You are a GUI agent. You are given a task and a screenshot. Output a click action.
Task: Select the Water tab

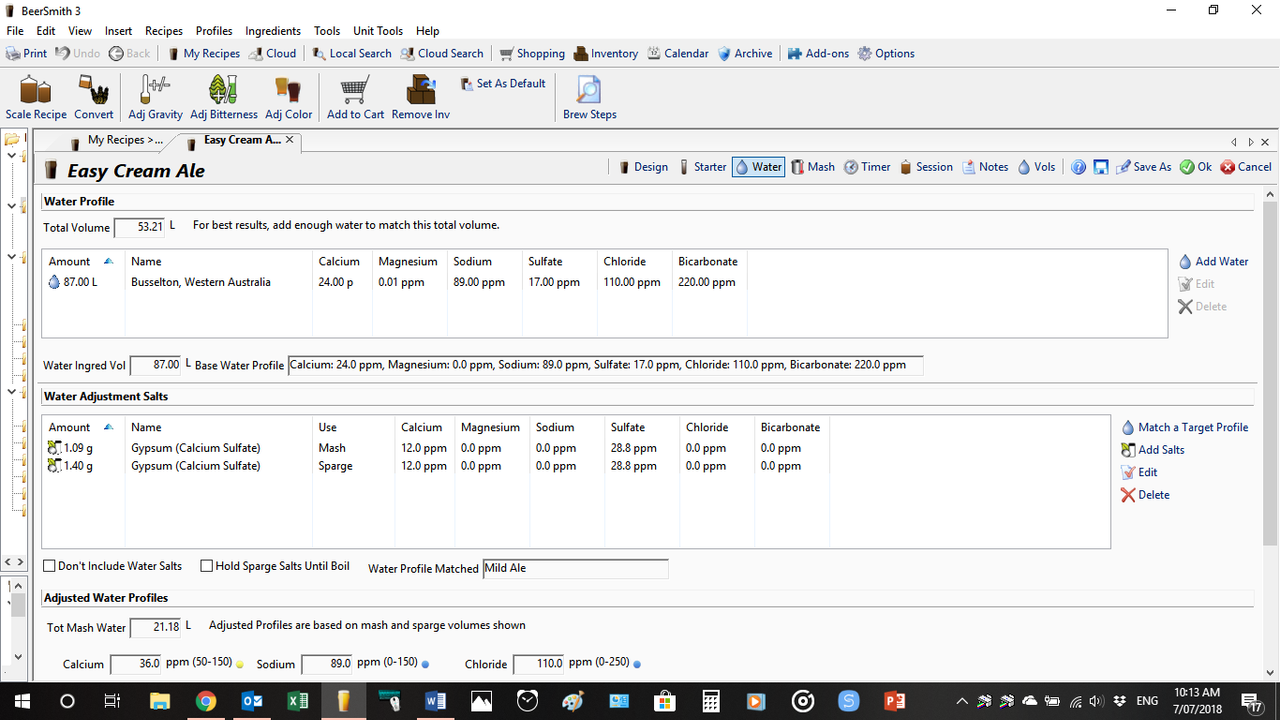(x=759, y=167)
